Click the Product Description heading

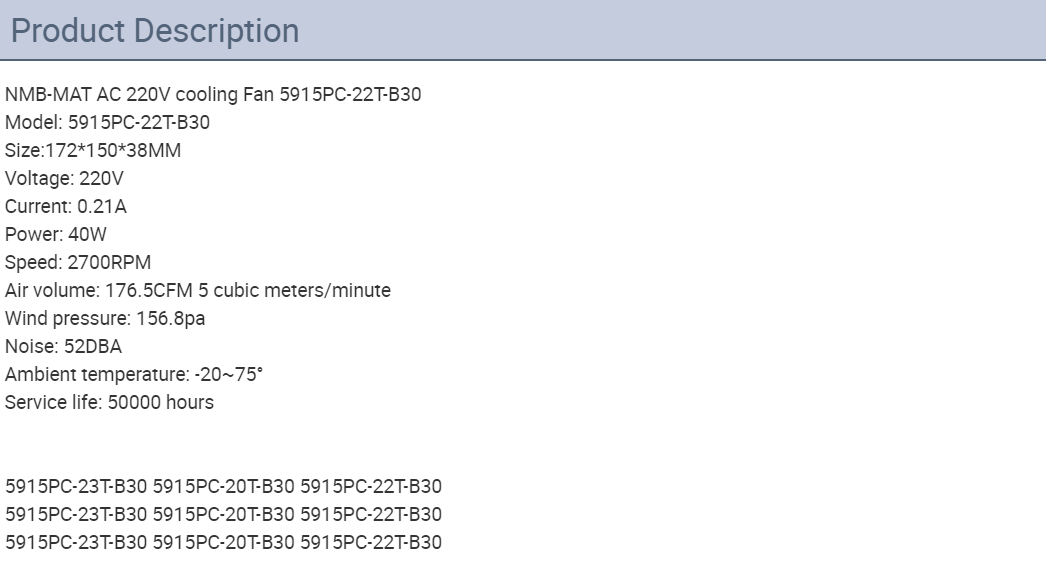point(155,31)
